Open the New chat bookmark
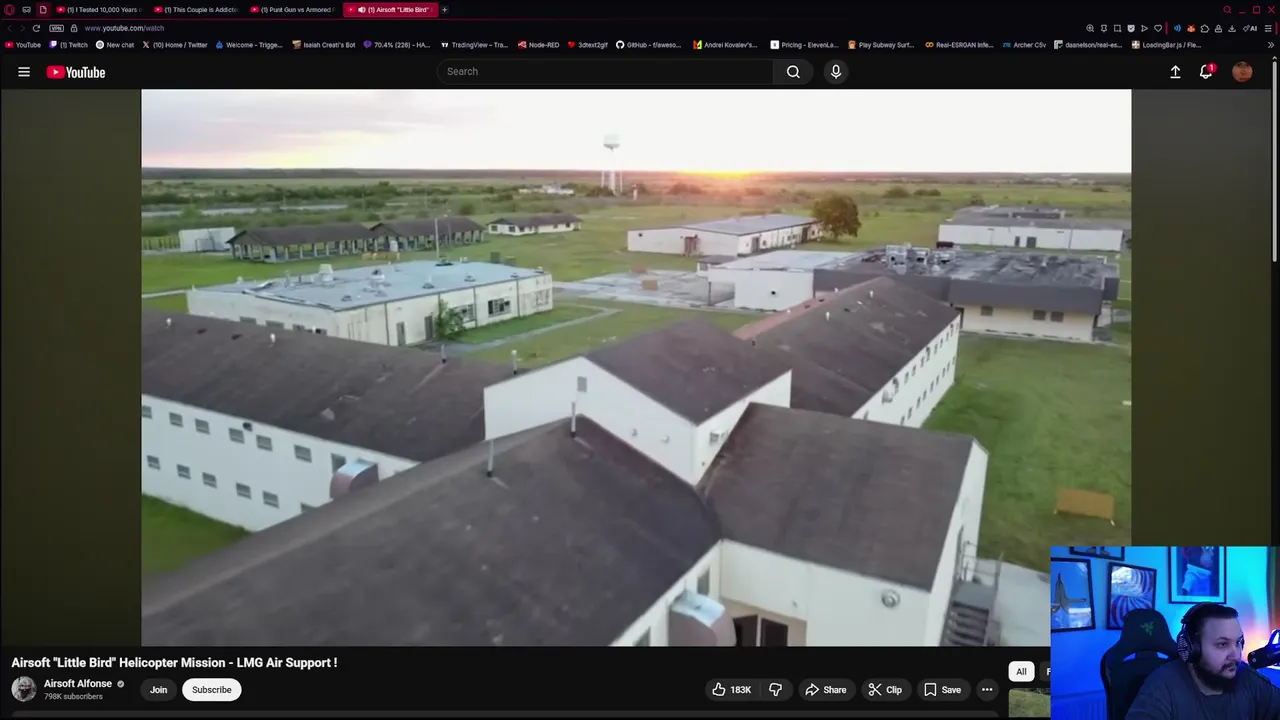 pyautogui.click(x=115, y=45)
